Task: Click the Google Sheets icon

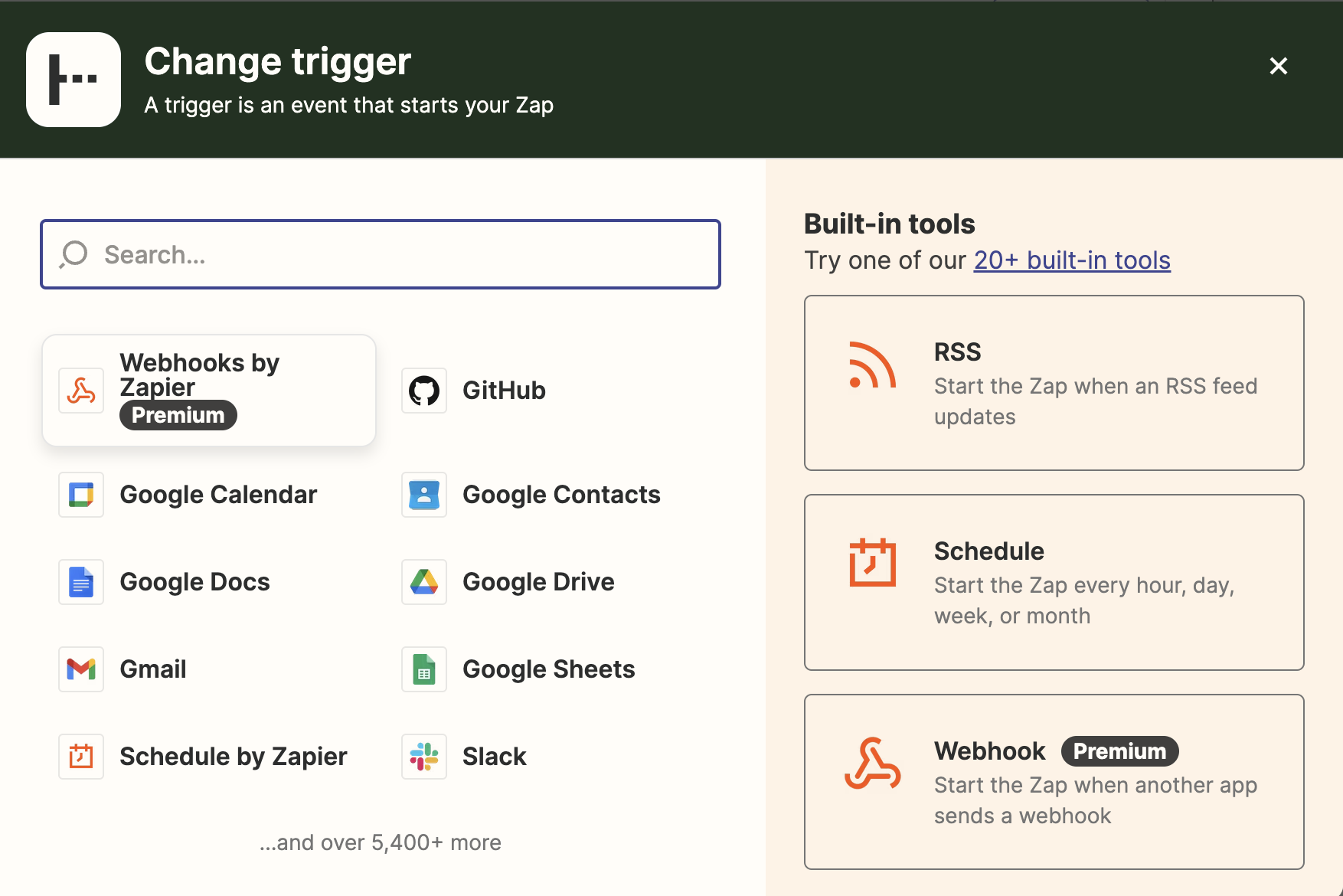Action: coord(424,669)
